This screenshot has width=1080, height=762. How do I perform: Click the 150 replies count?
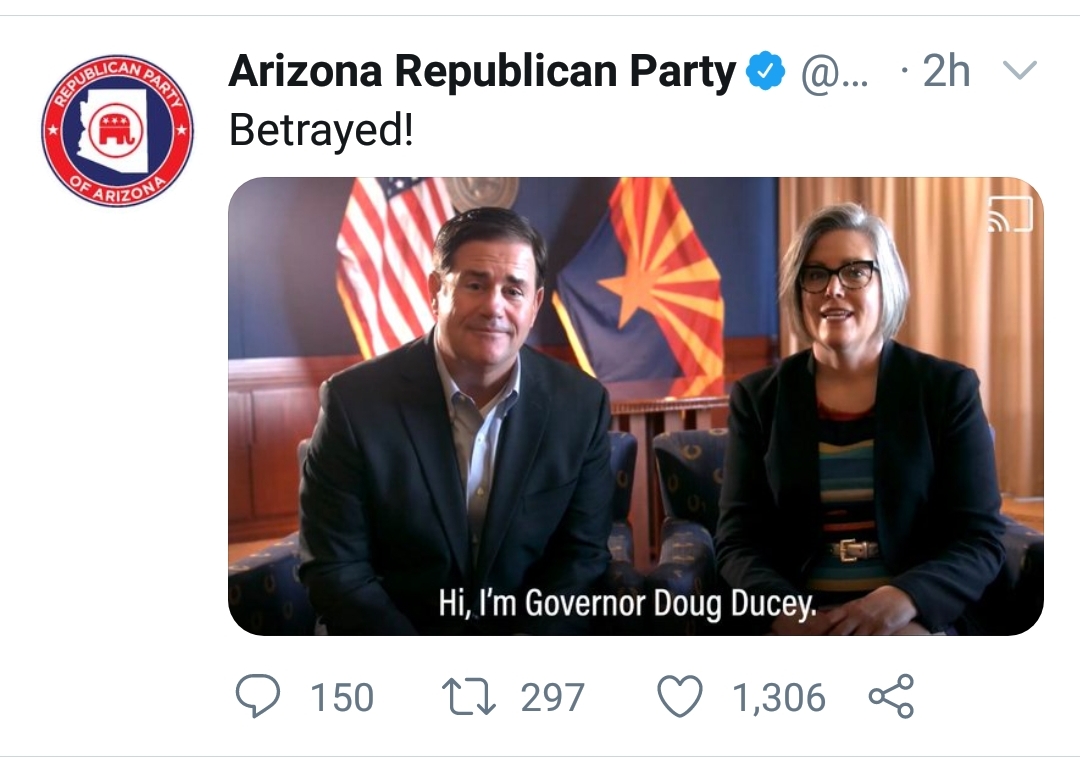(342, 697)
